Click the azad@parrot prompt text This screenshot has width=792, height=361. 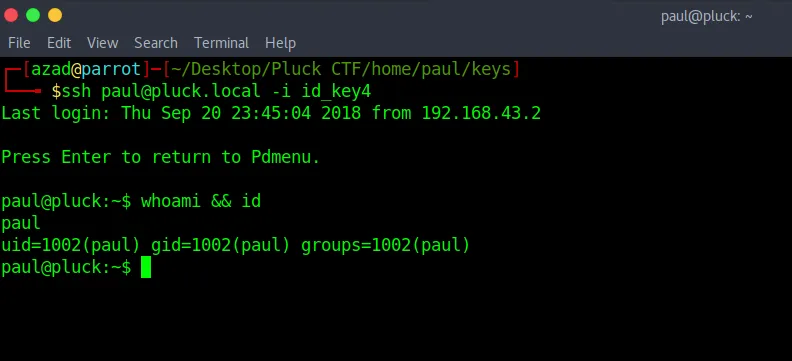(x=86, y=69)
